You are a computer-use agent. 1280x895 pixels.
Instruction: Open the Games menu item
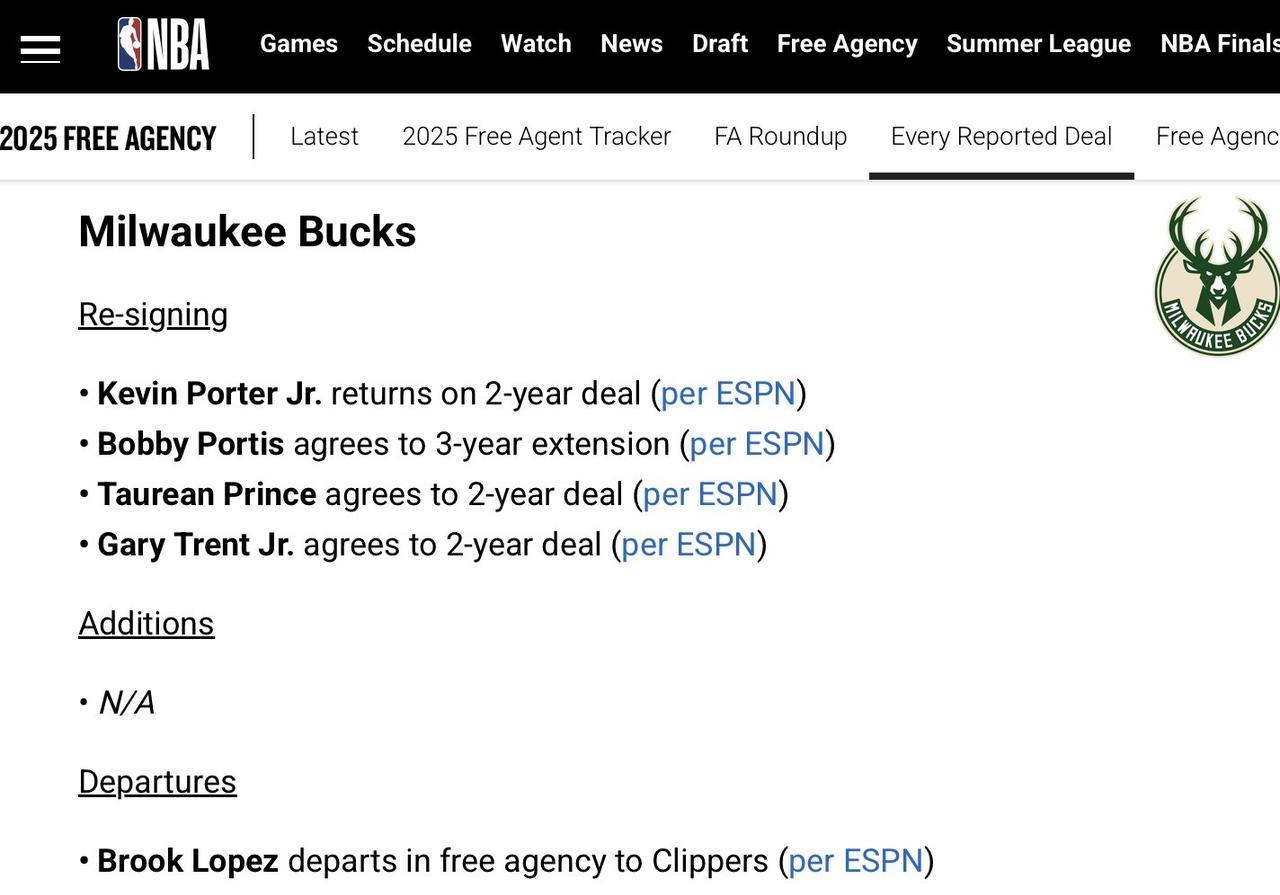(x=299, y=44)
